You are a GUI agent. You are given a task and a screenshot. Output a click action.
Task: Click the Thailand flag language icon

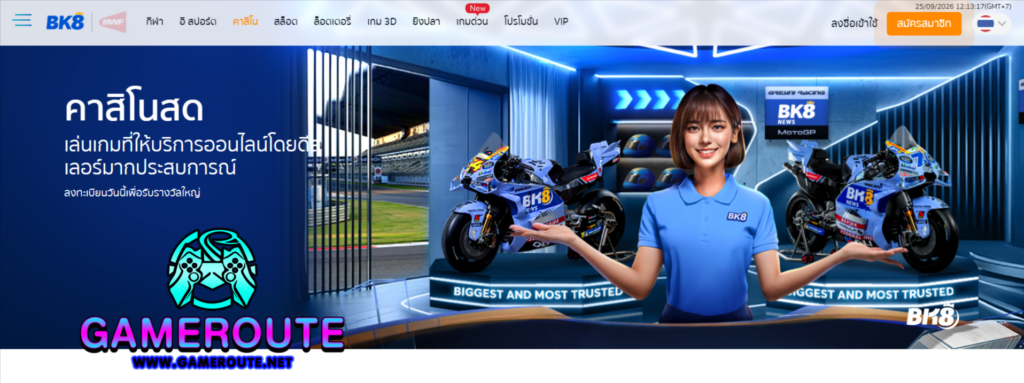tap(985, 24)
